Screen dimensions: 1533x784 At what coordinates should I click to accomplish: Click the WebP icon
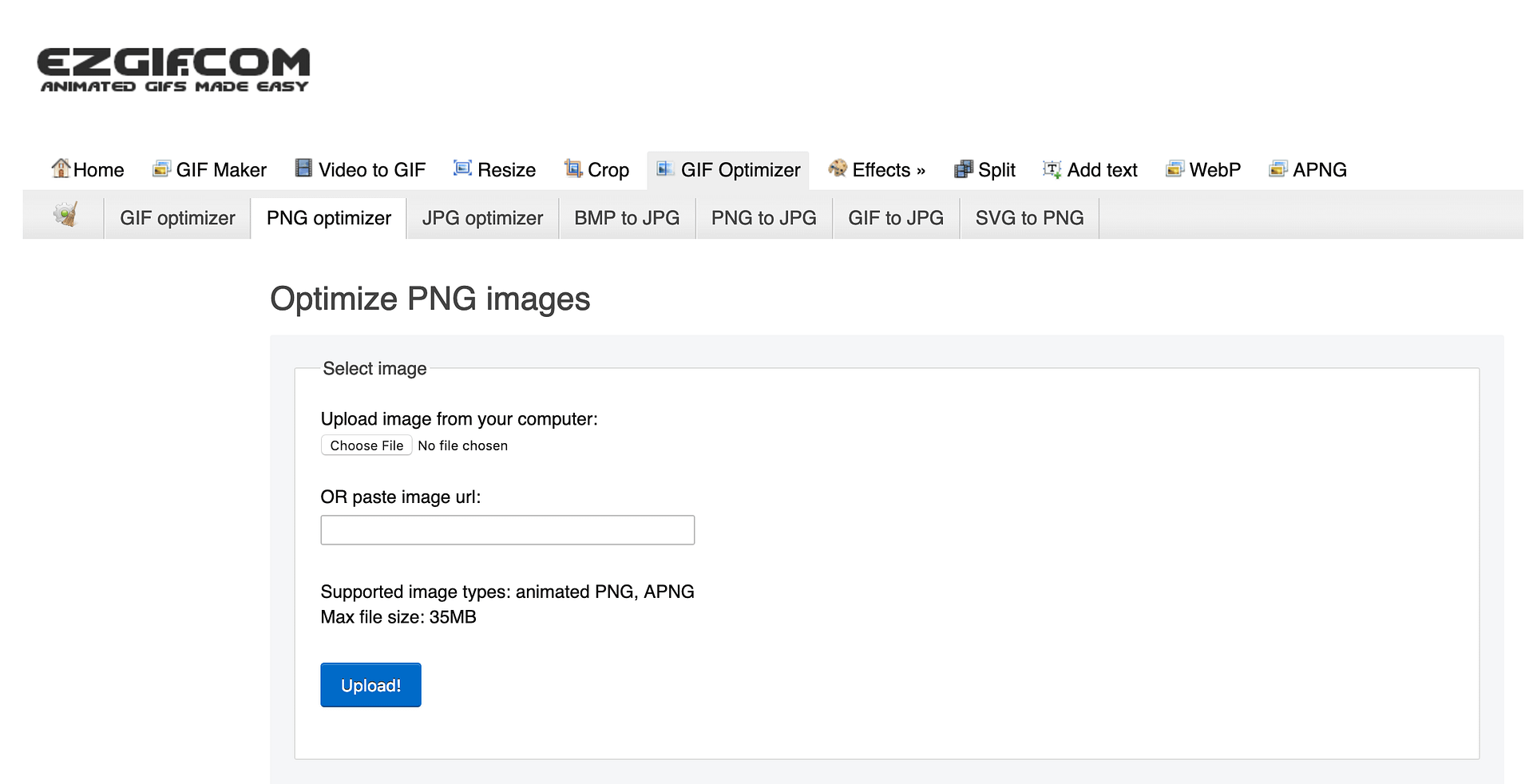click(x=1175, y=168)
